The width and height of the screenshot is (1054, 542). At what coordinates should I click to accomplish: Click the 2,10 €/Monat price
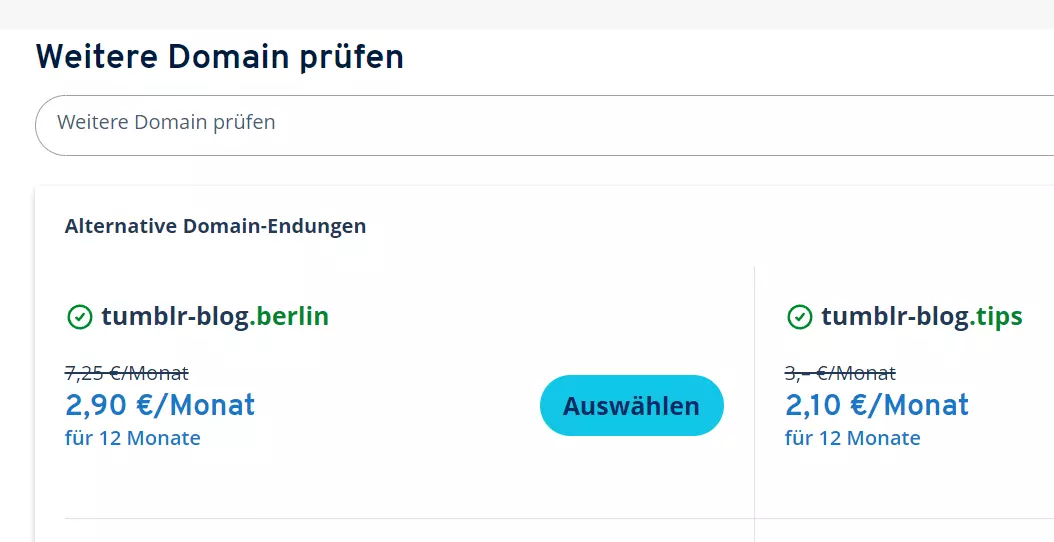(877, 405)
